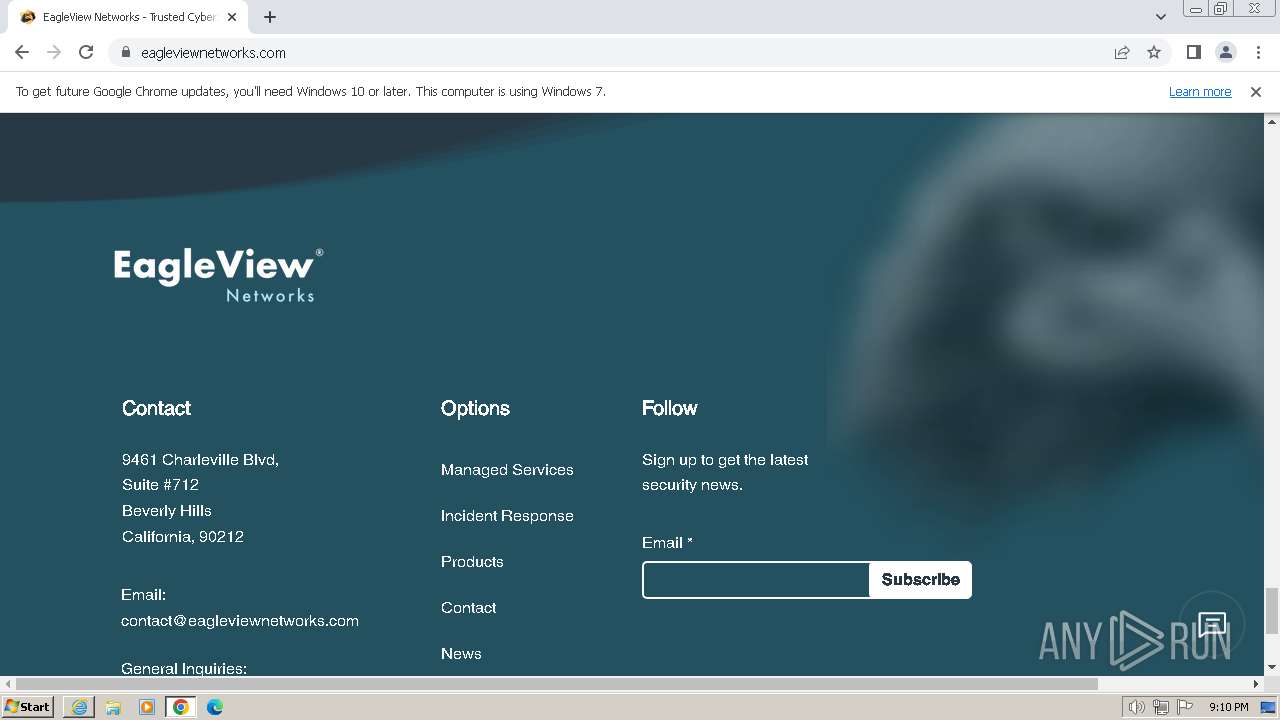Click the horizontal scrollbar left arrow
The width and height of the screenshot is (1280, 720).
pyautogui.click(x=8, y=684)
